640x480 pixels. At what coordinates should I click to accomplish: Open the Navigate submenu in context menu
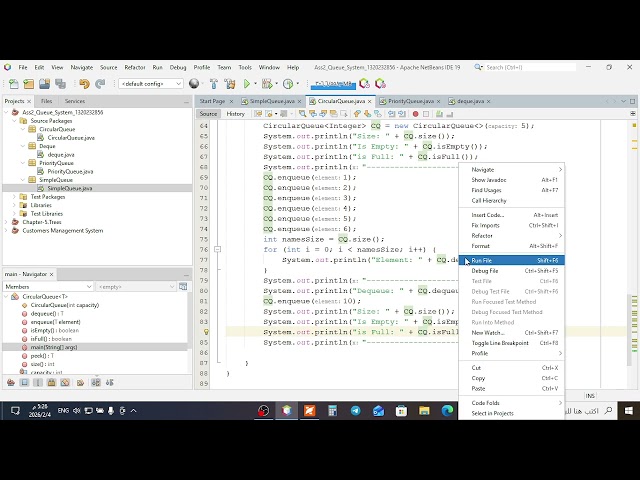point(512,169)
